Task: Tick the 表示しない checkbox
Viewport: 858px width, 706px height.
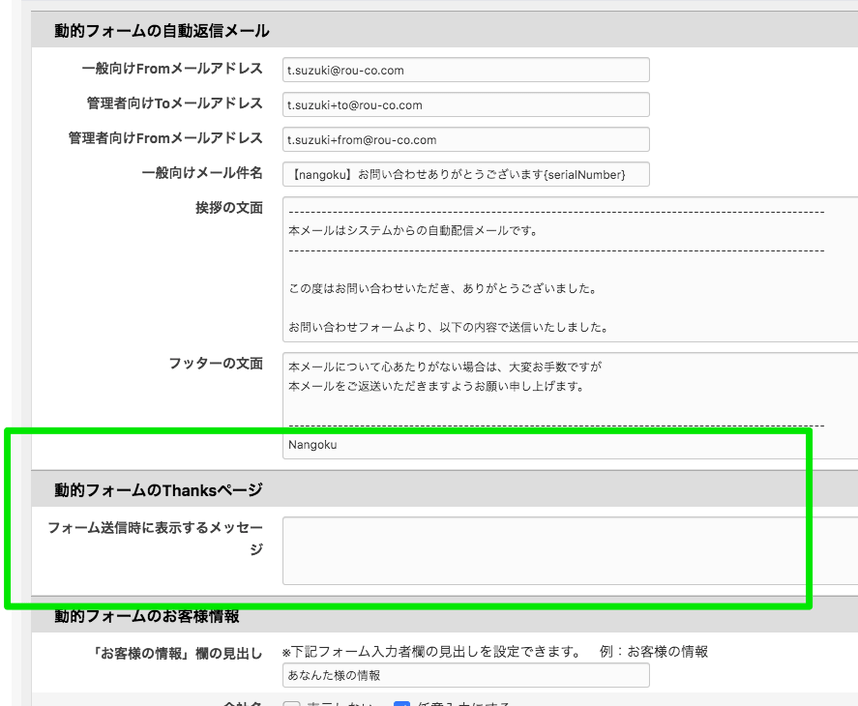Action: [x=292, y=704]
